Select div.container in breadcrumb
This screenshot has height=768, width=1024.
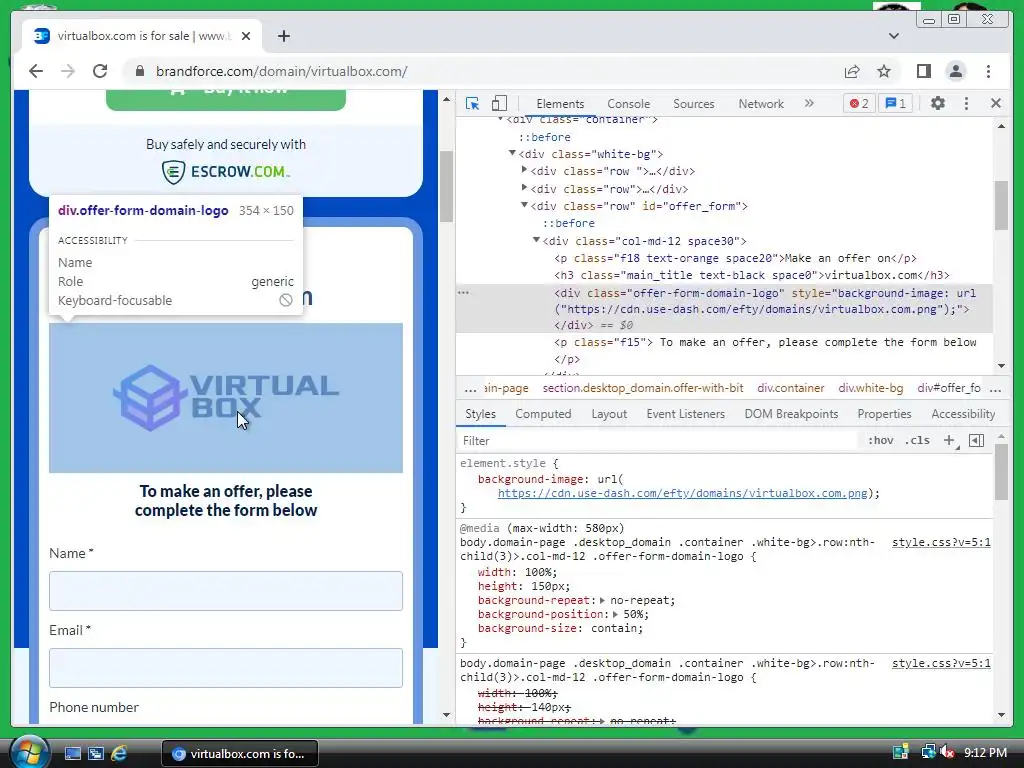click(790, 388)
